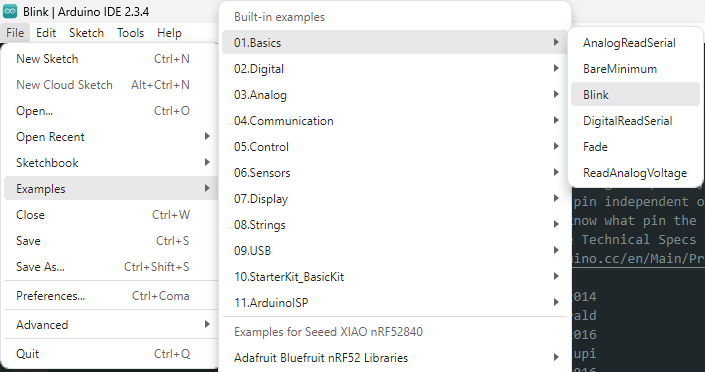Choose Save As... option

click(x=111, y=267)
